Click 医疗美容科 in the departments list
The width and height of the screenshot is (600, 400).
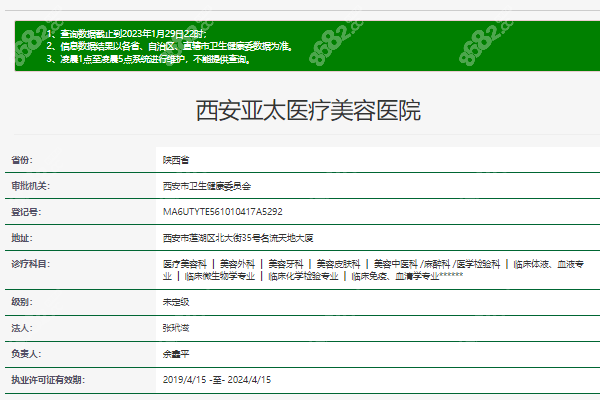click(x=185, y=264)
